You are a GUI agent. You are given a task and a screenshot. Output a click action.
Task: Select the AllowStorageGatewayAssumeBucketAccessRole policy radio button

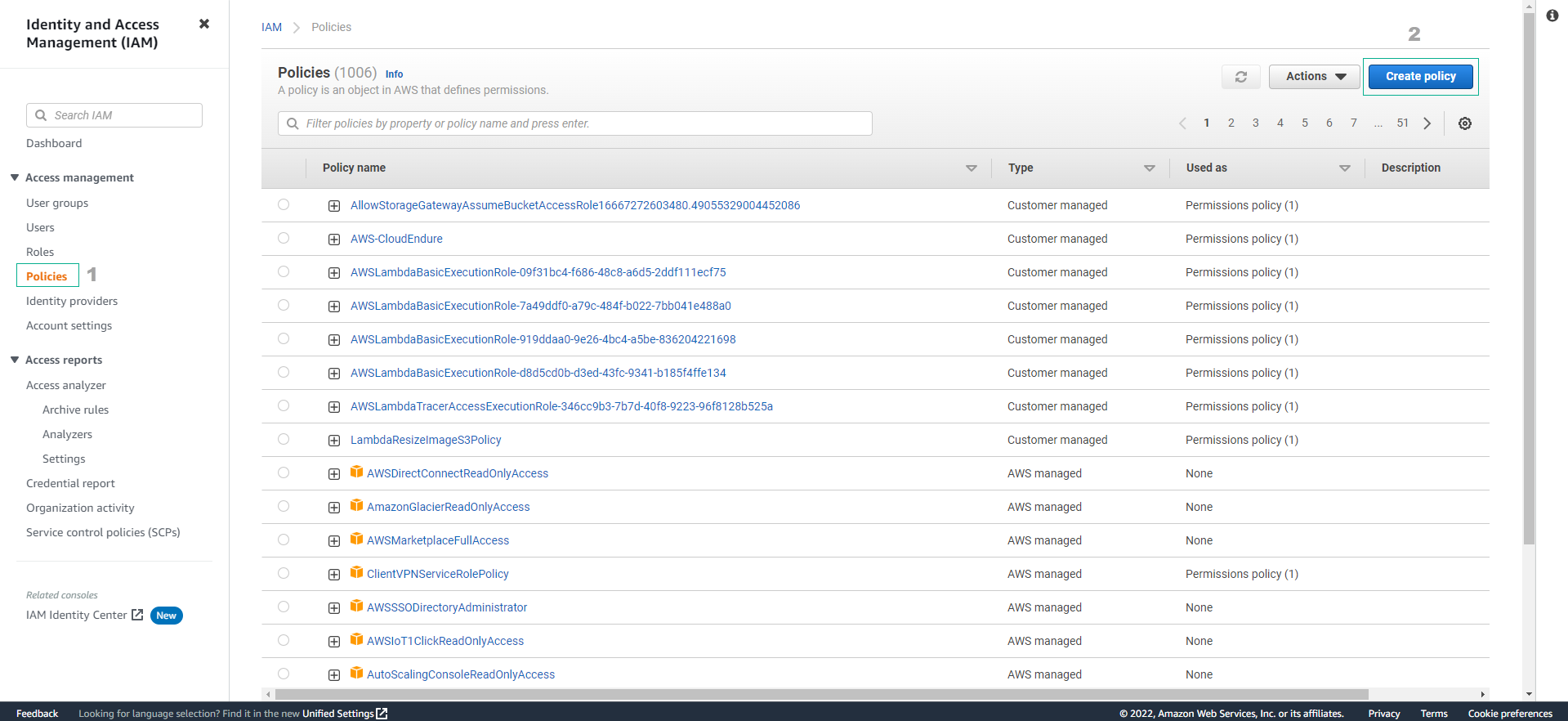pos(284,204)
